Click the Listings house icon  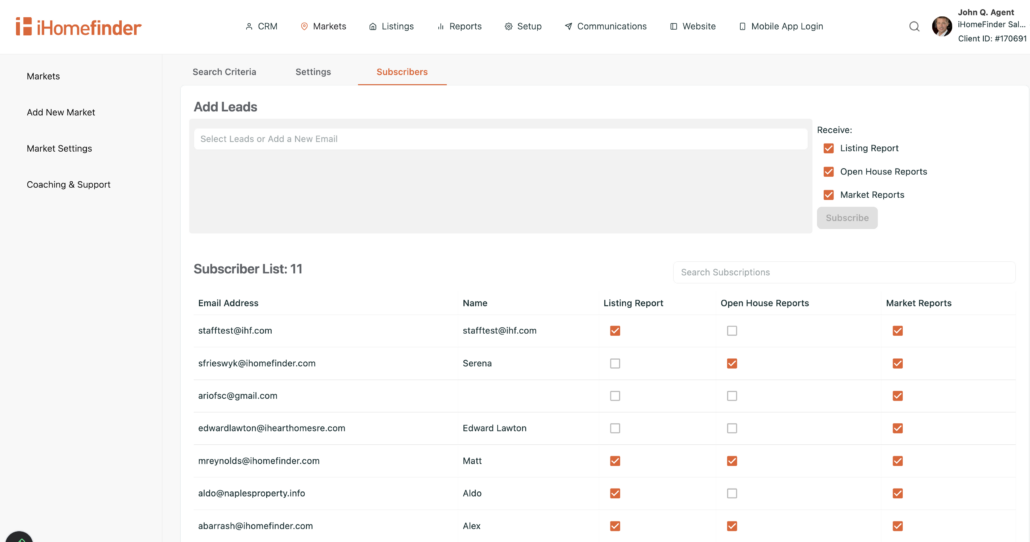pos(372,26)
